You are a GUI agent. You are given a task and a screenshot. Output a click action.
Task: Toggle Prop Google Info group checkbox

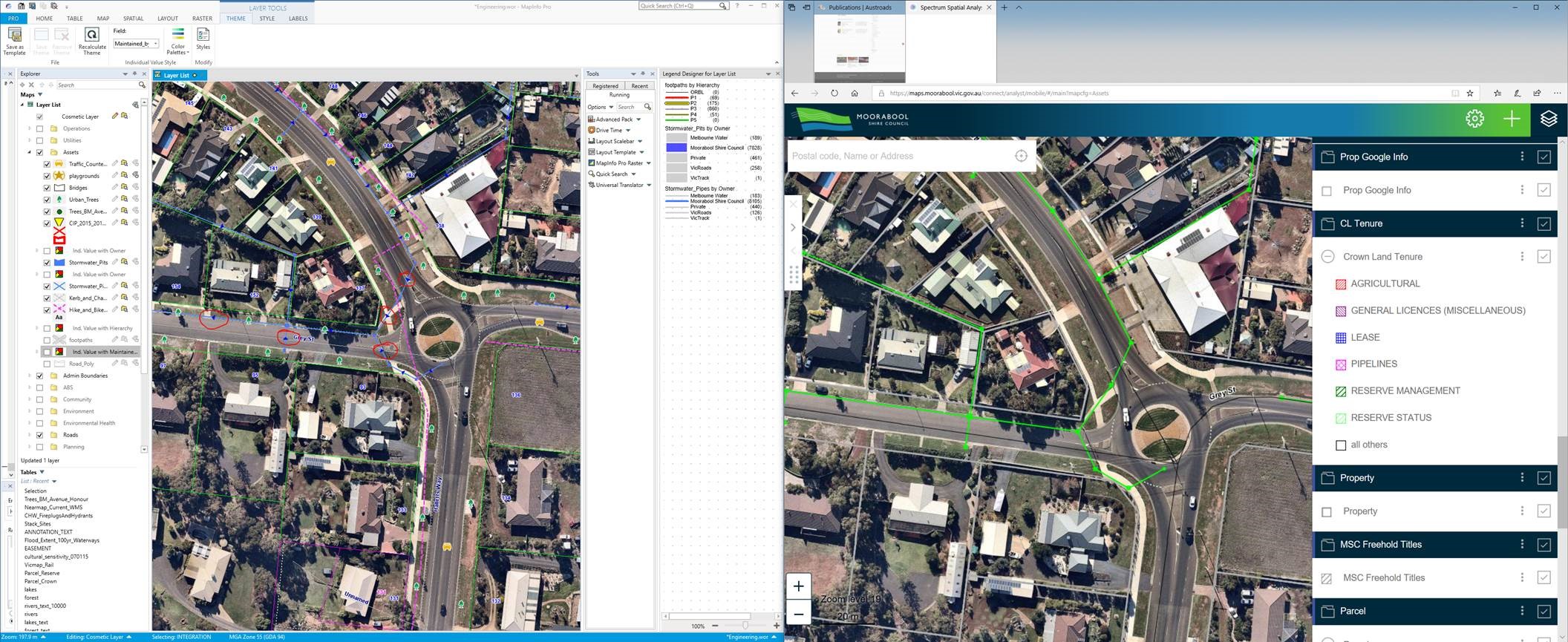point(1544,157)
